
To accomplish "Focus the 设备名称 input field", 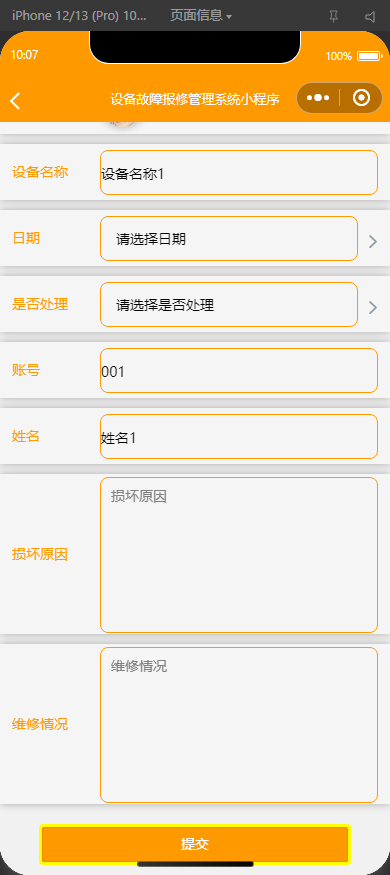I will click(x=239, y=172).
